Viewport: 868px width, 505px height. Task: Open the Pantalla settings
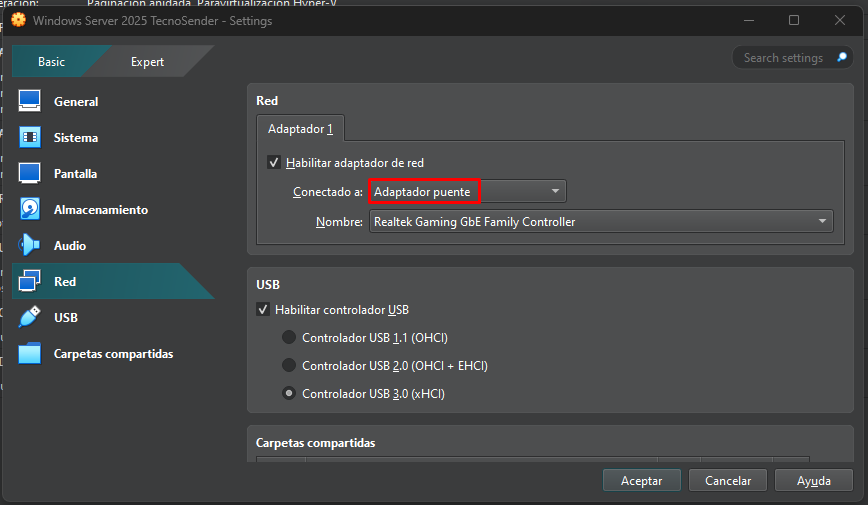point(75,174)
